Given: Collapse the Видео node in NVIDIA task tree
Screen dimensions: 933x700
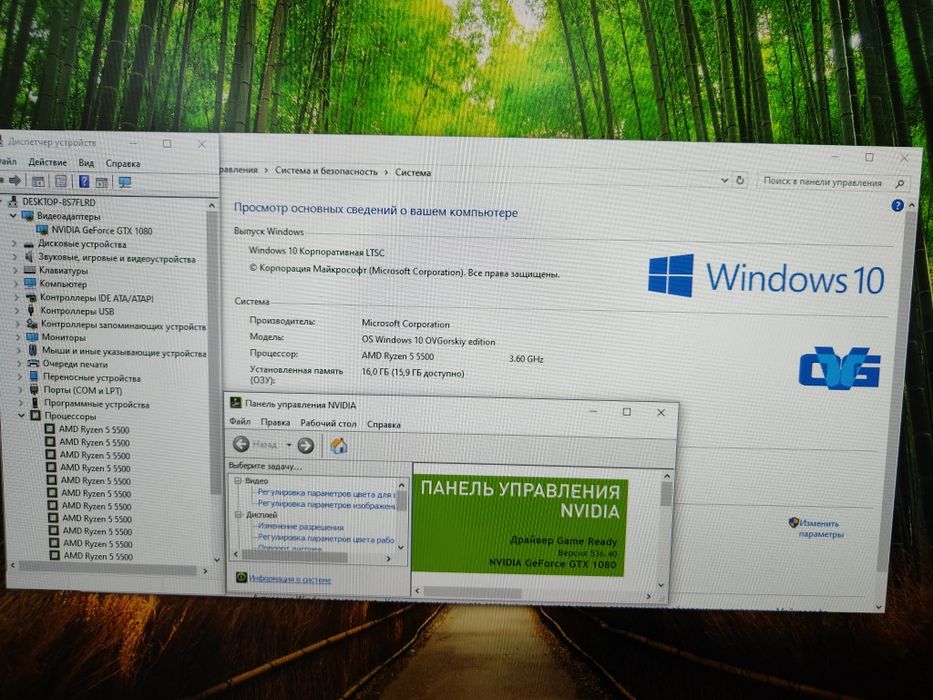Looking at the screenshot, I should click(238, 480).
